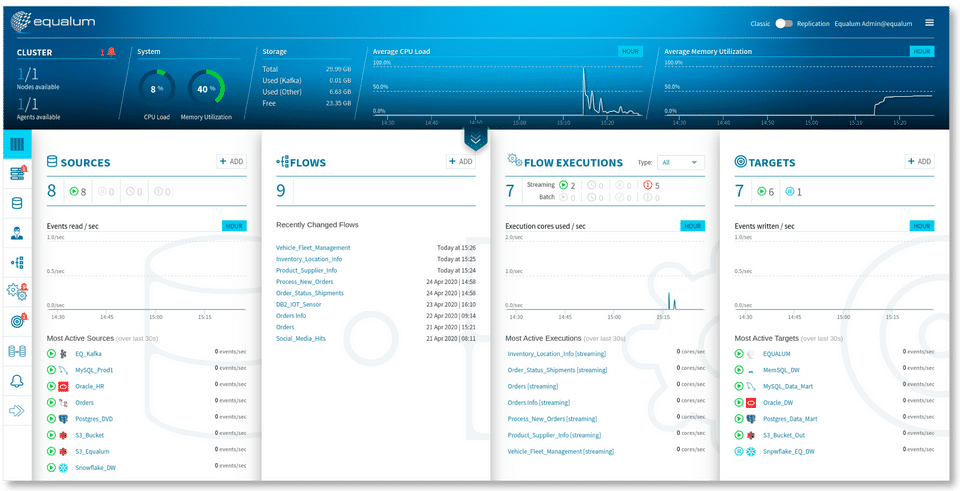The width and height of the screenshot is (960, 491).
Task: Open the notifications bell sidebar icon
Action: pyautogui.click(x=17, y=381)
